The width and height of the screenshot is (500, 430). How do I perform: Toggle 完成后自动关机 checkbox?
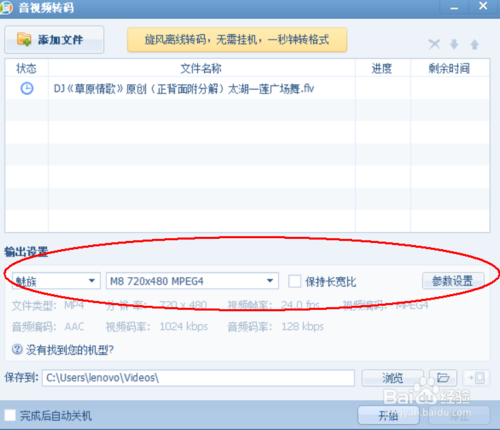pos(10,415)
